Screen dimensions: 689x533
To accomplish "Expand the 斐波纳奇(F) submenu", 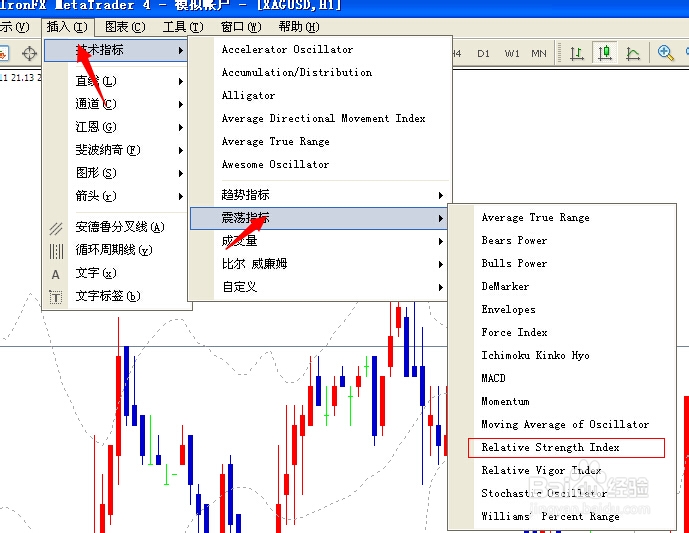I will (x=116, y=150).
